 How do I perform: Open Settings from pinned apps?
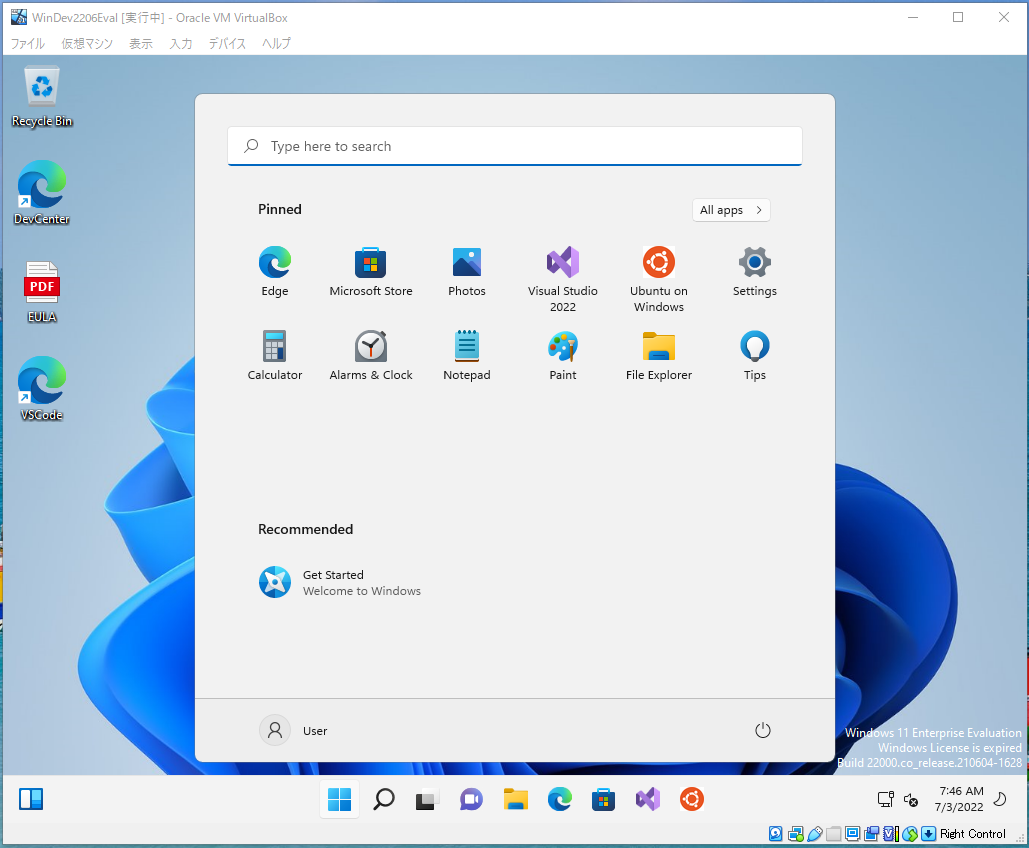[755, 272]
